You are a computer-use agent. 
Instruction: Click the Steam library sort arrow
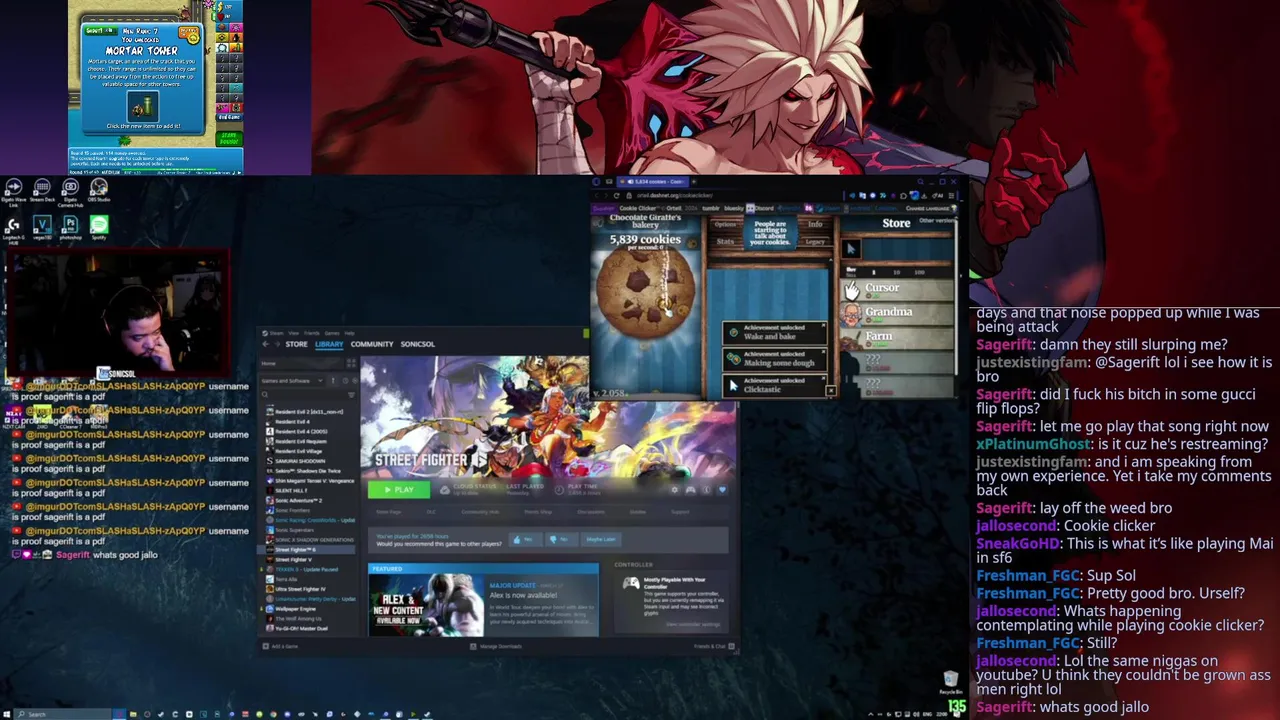pos(332,380)
